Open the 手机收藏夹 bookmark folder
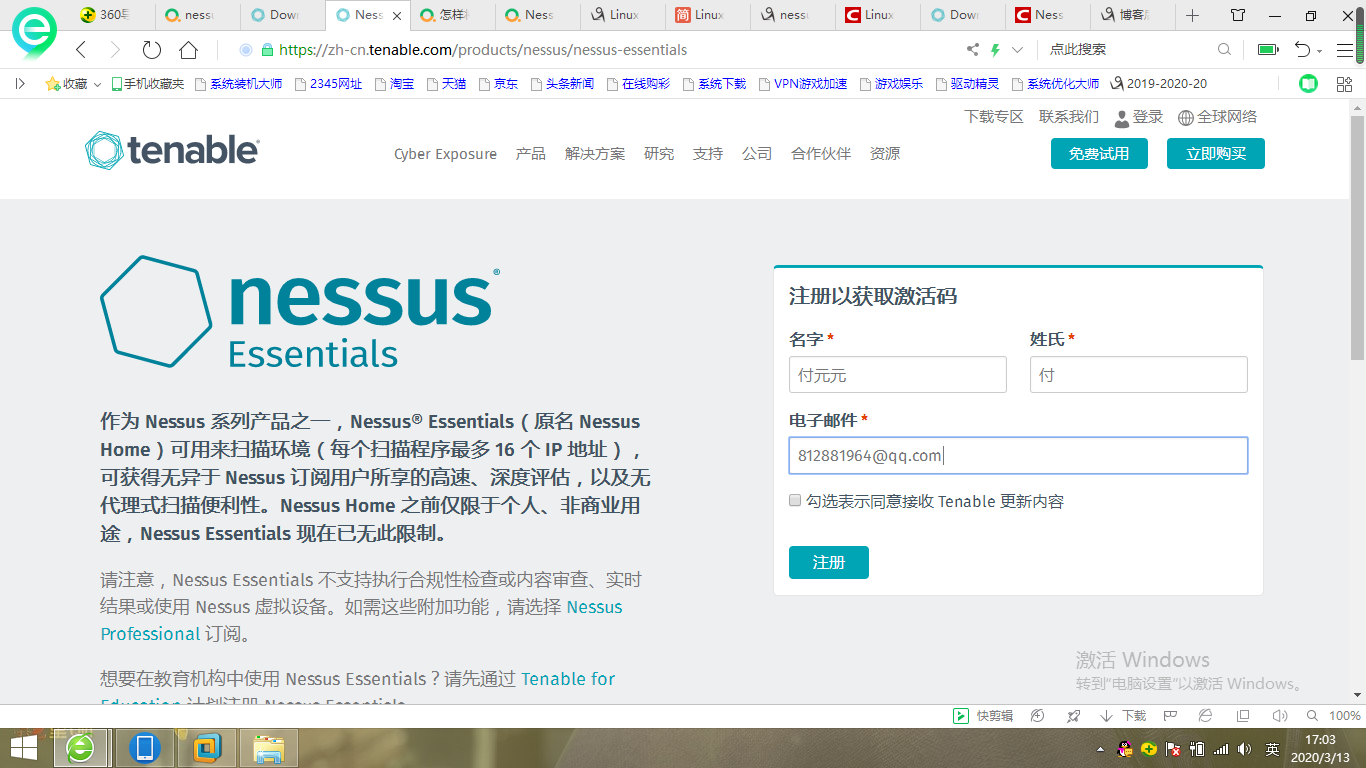 [147, 84]
